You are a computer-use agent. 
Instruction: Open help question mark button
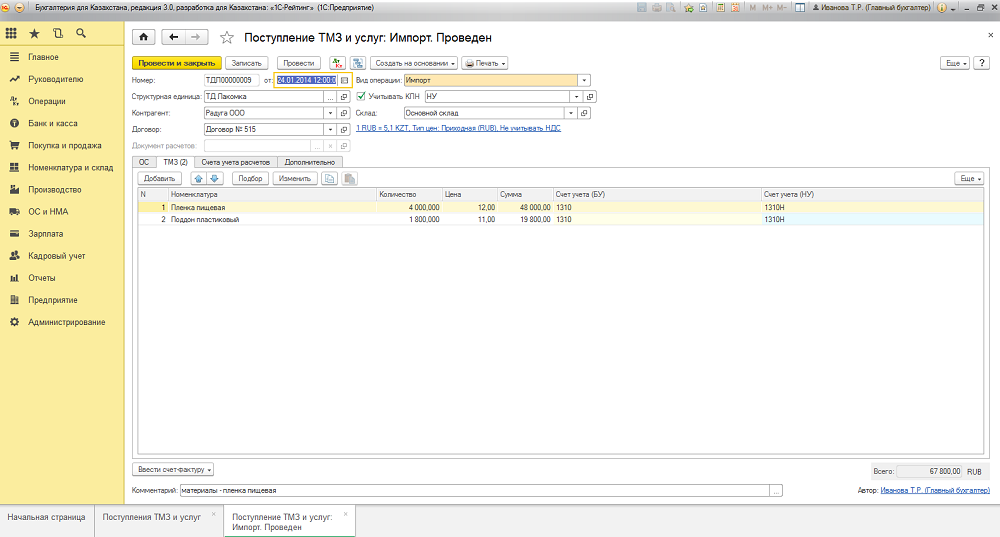[982, 63]
